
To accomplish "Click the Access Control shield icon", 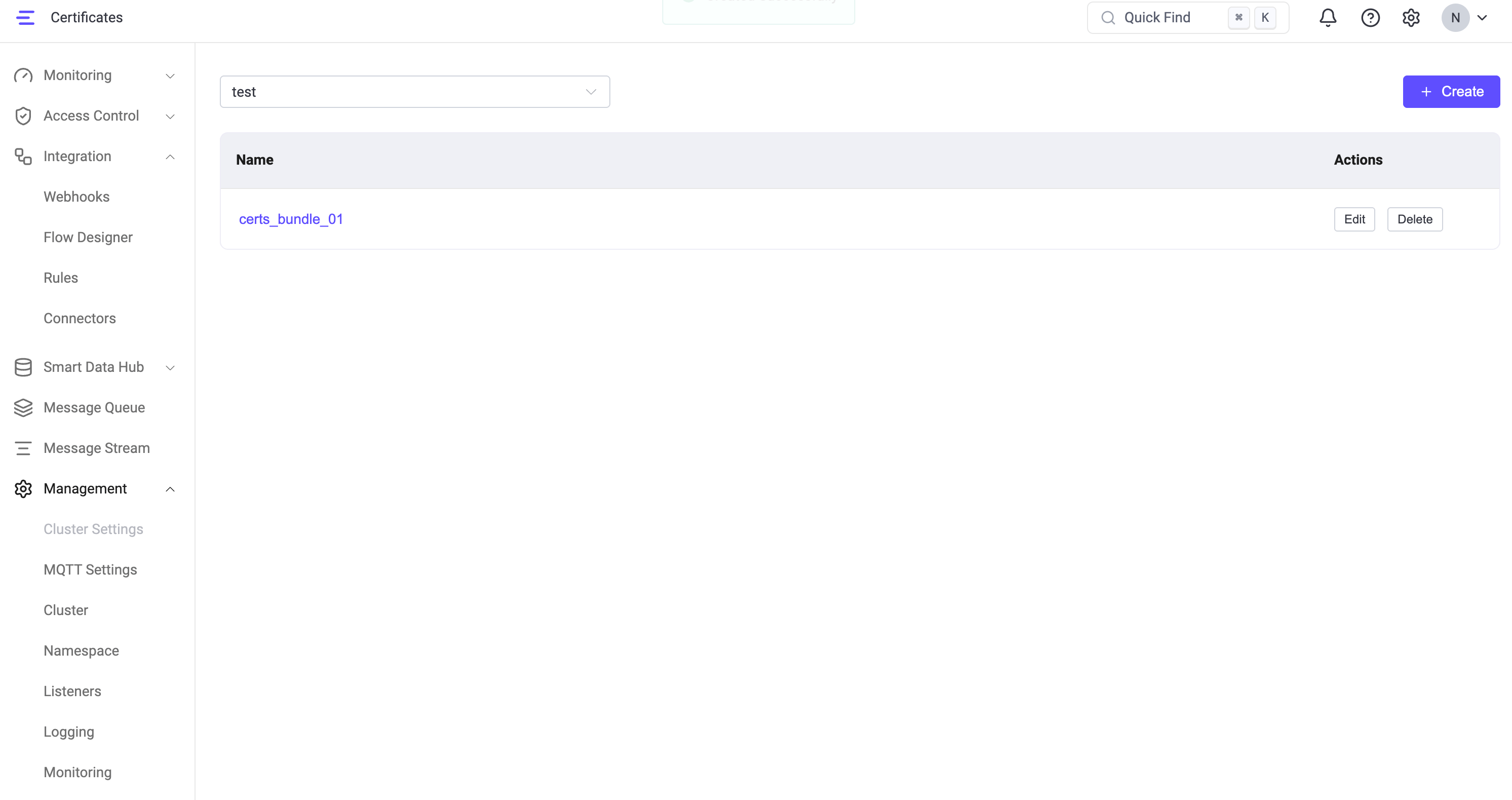I will pyautogui.click(x=23, y=116).
